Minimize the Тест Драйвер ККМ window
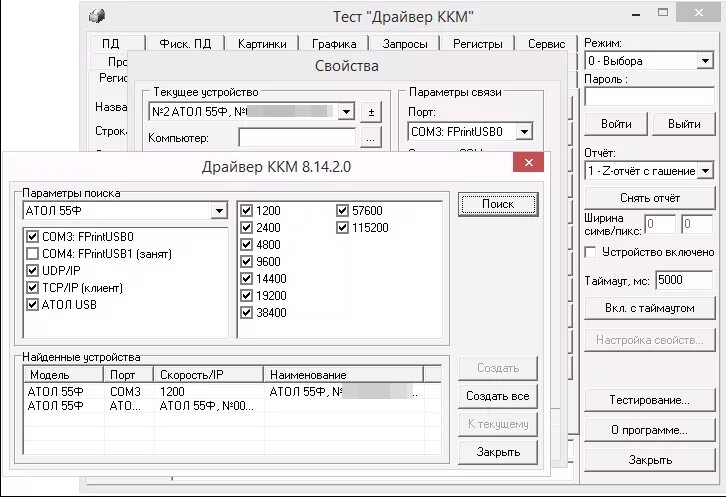Viewport: 726px width, 497px height. click(637, 14)
